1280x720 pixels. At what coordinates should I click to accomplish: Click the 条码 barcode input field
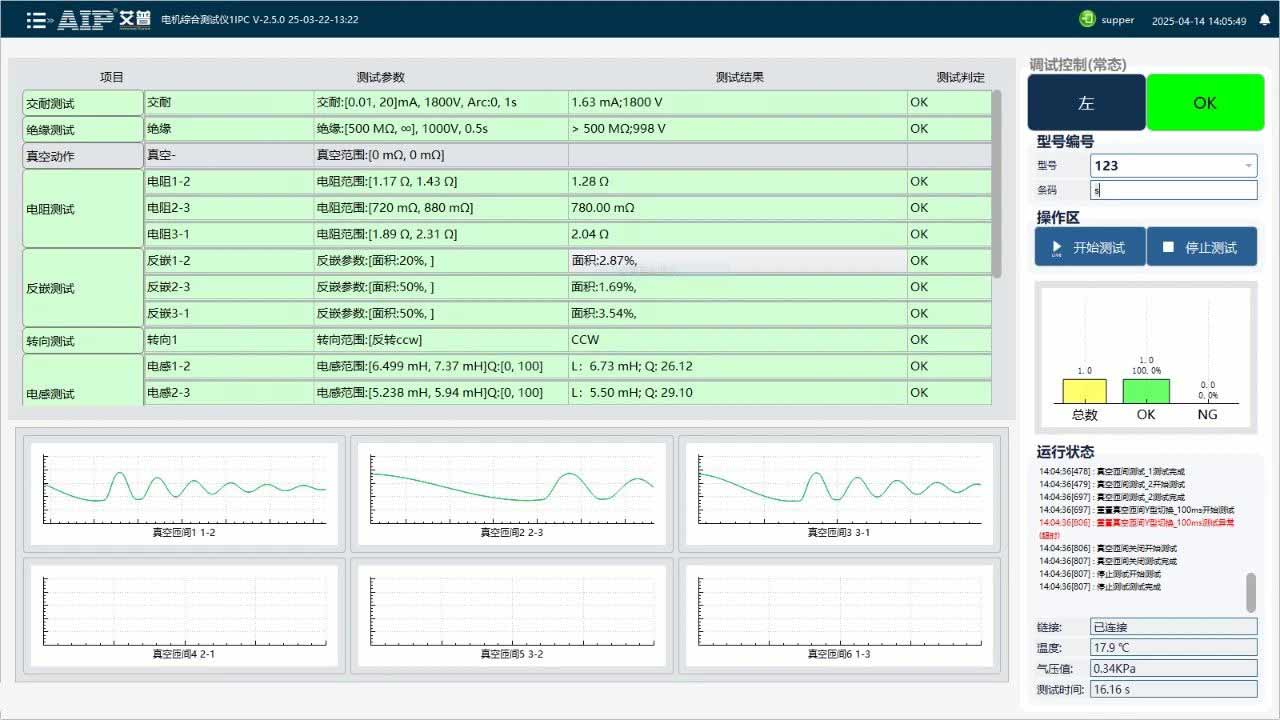coord(1173,189)
